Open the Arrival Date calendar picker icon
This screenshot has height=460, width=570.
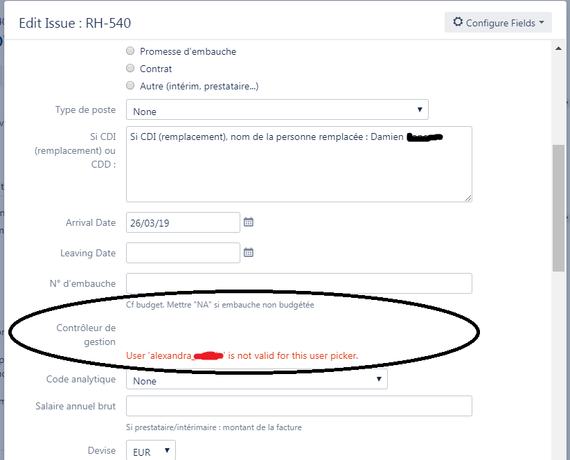pos(248,222)
